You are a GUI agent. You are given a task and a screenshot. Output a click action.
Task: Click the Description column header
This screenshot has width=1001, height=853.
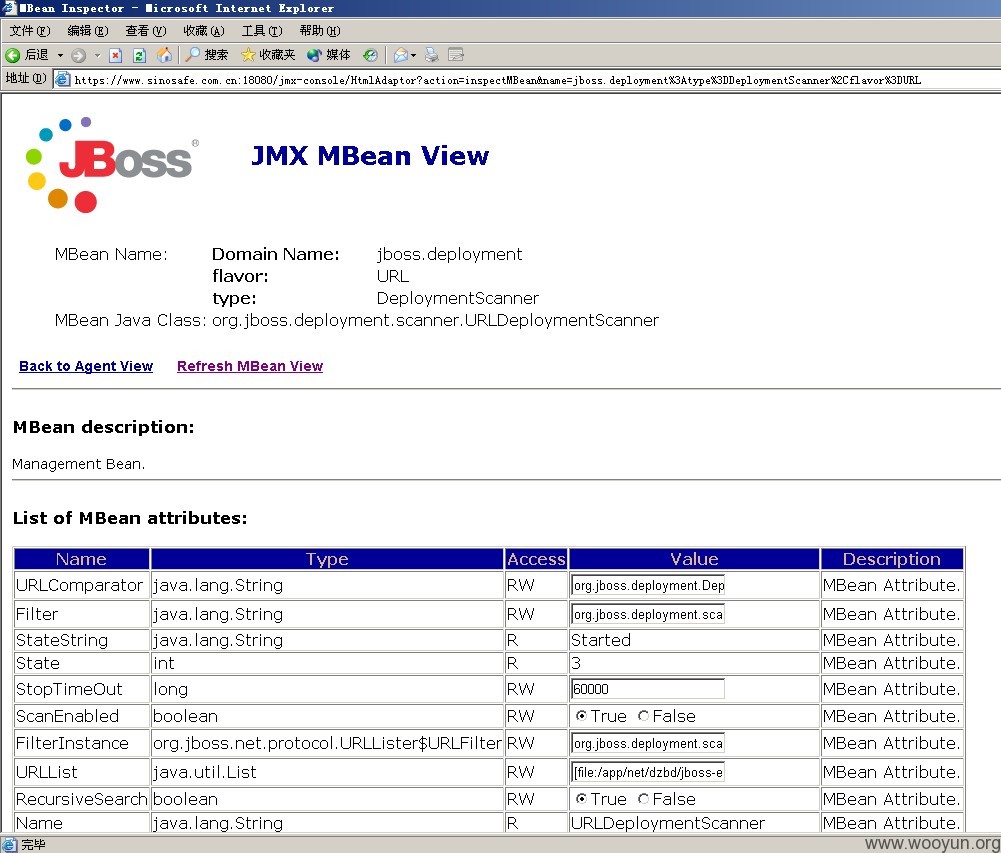coord(892,559)
